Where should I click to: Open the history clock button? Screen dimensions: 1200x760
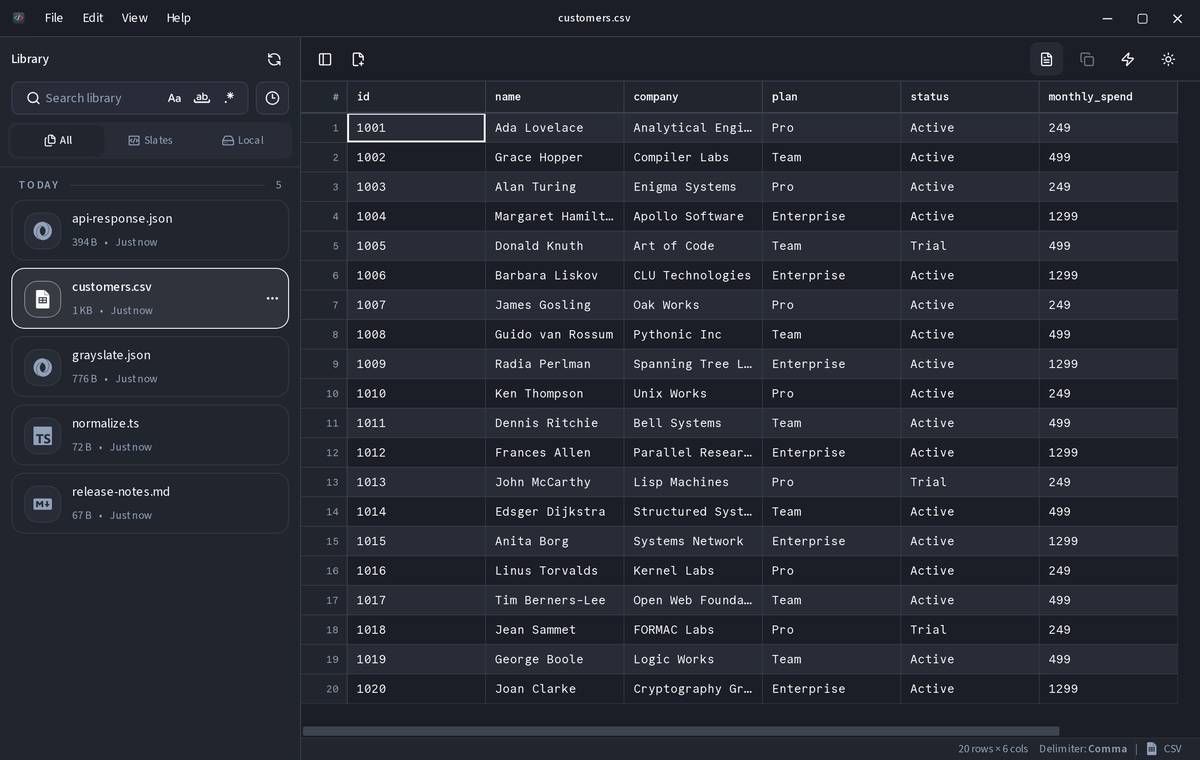(x=273, y=98)
